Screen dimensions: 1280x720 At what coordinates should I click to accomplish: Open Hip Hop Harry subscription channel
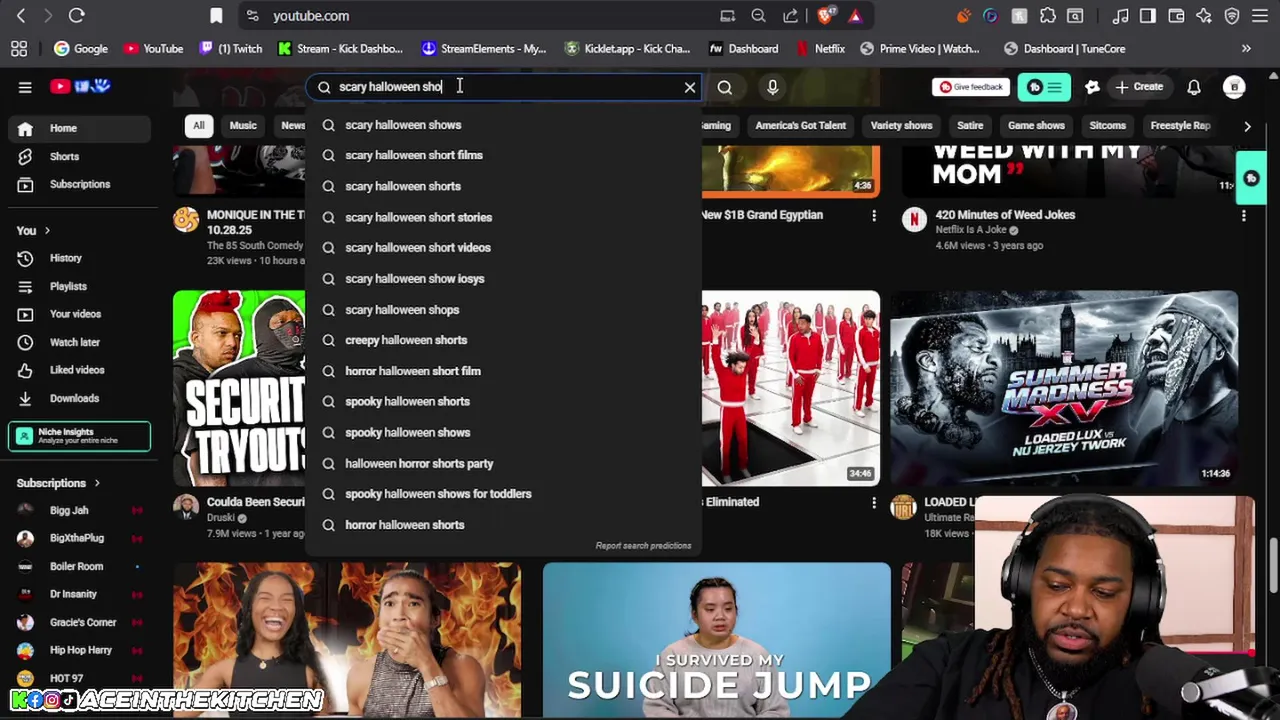coord(79,650)
